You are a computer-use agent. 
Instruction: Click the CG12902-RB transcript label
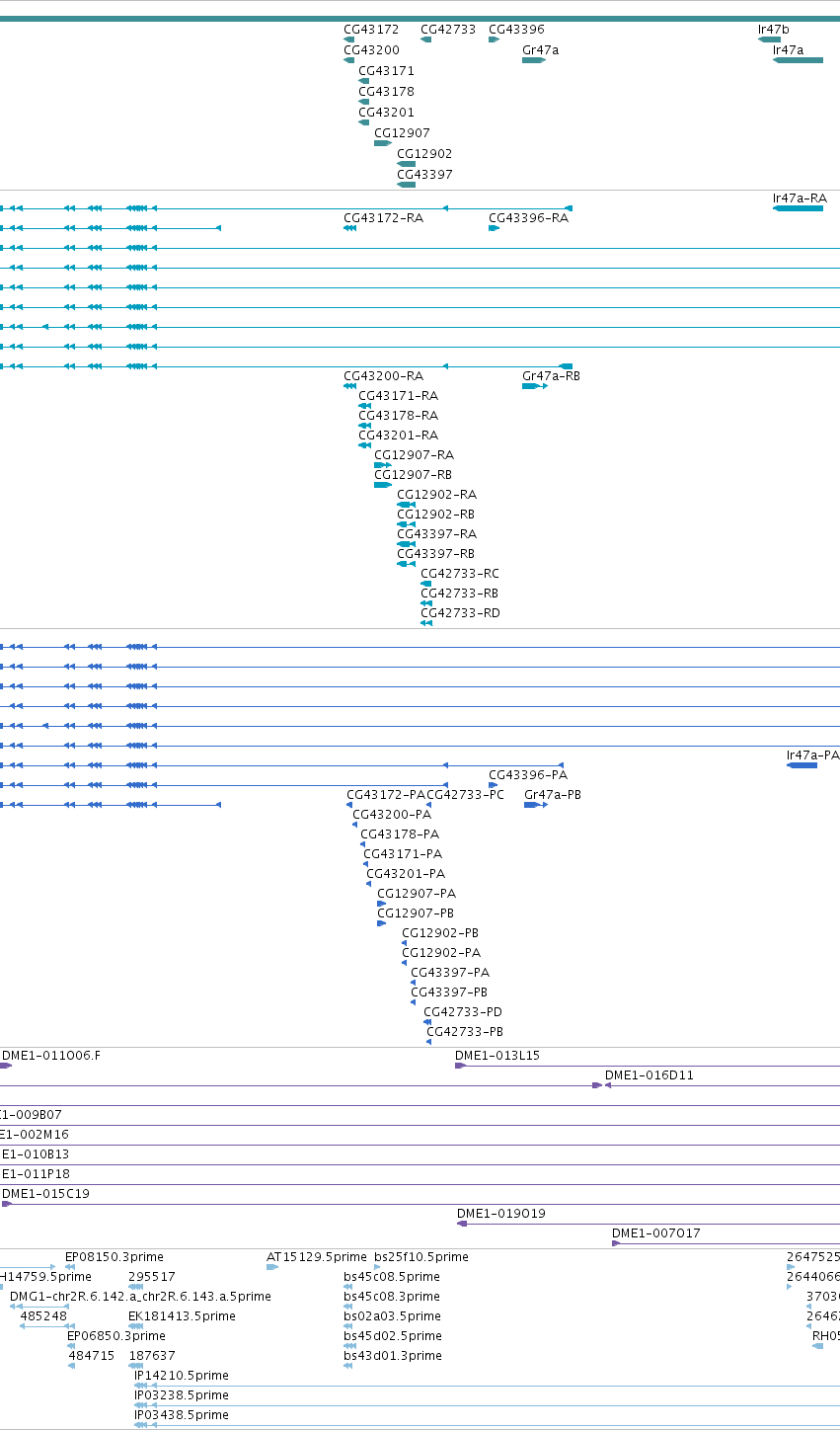pyautogui.click(x=435, y=515)
